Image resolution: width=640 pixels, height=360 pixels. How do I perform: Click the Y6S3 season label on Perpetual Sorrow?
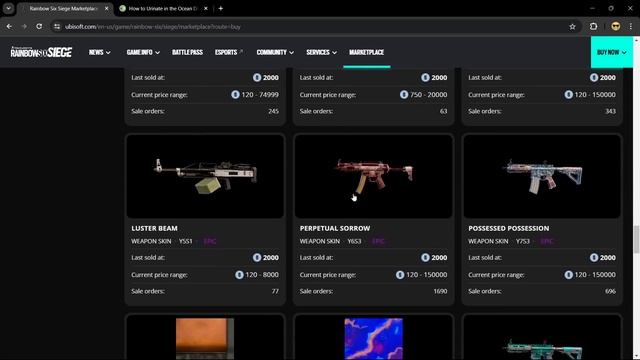click(x=354, y=241)
